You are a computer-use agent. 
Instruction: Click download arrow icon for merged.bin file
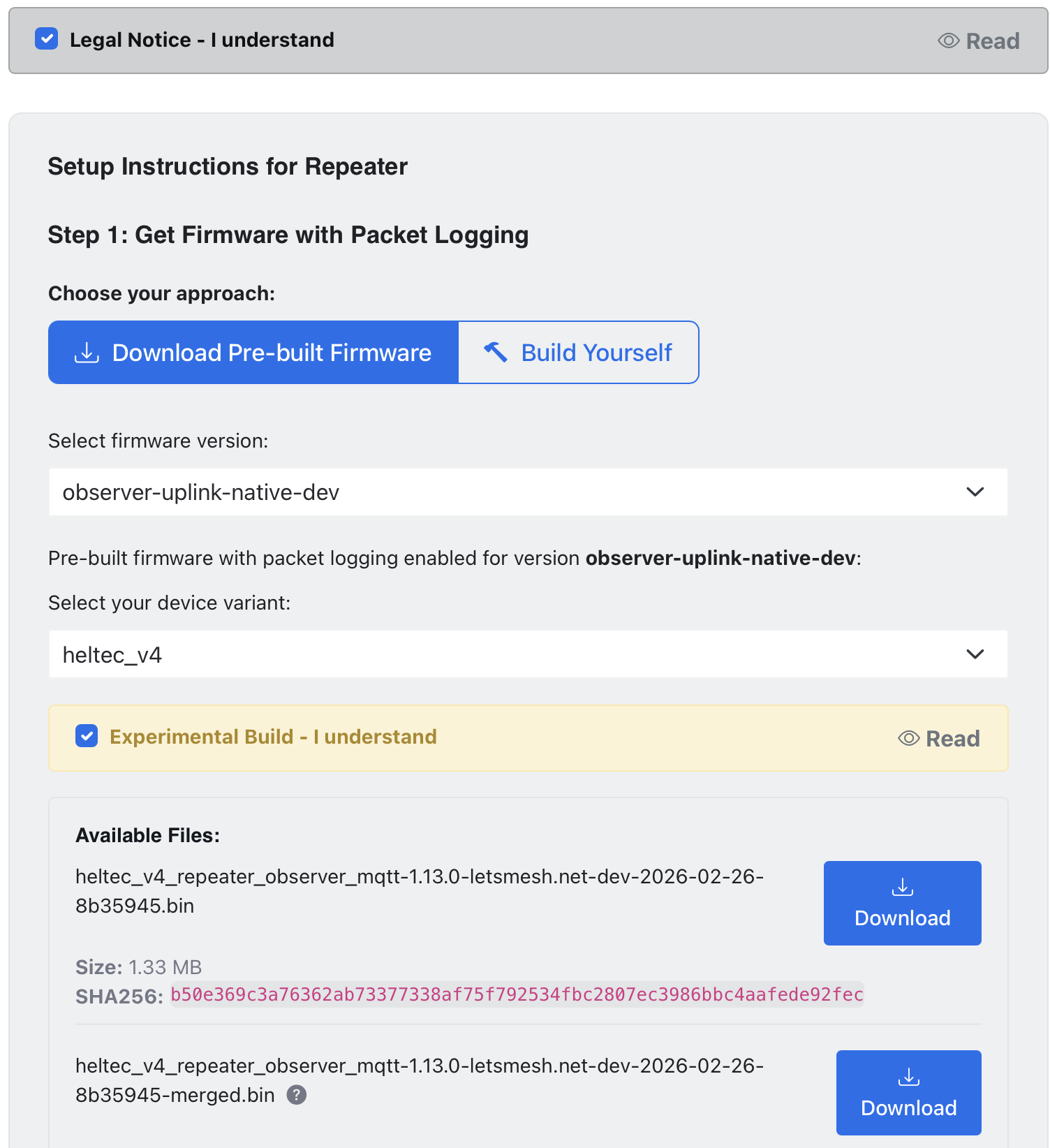908,1077
